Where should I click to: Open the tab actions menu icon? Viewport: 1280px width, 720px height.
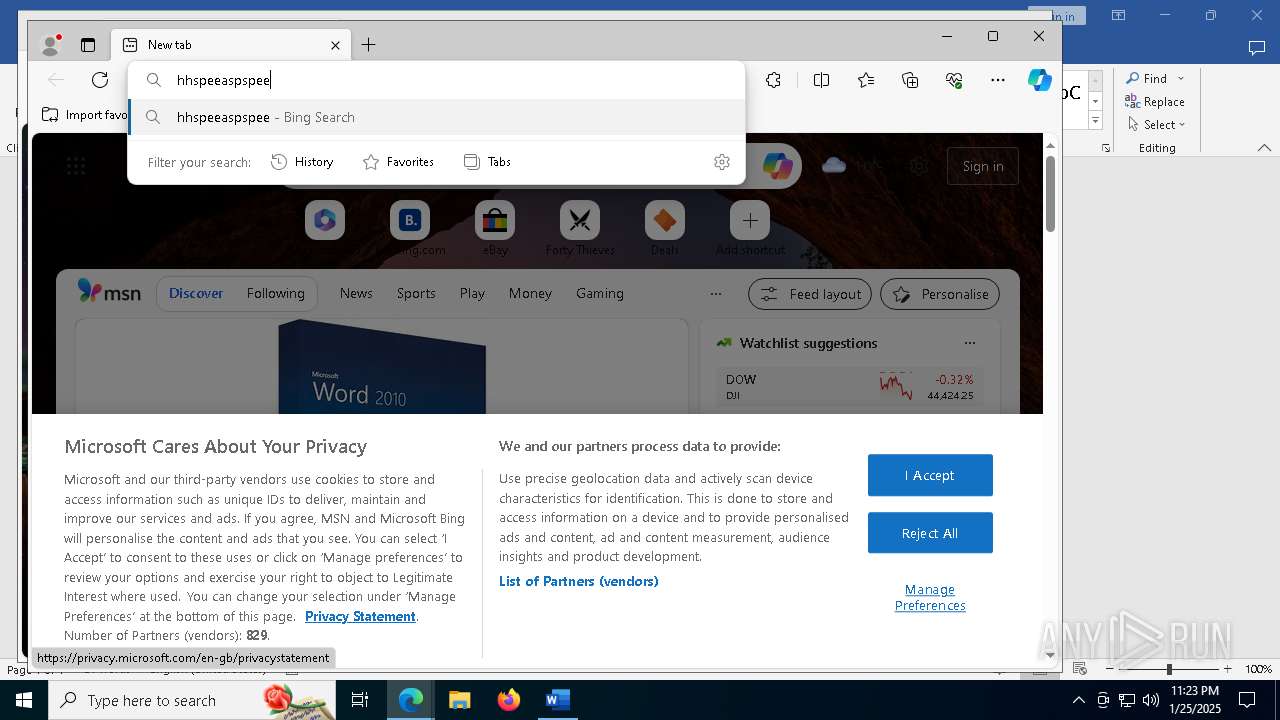coord(88,45)
